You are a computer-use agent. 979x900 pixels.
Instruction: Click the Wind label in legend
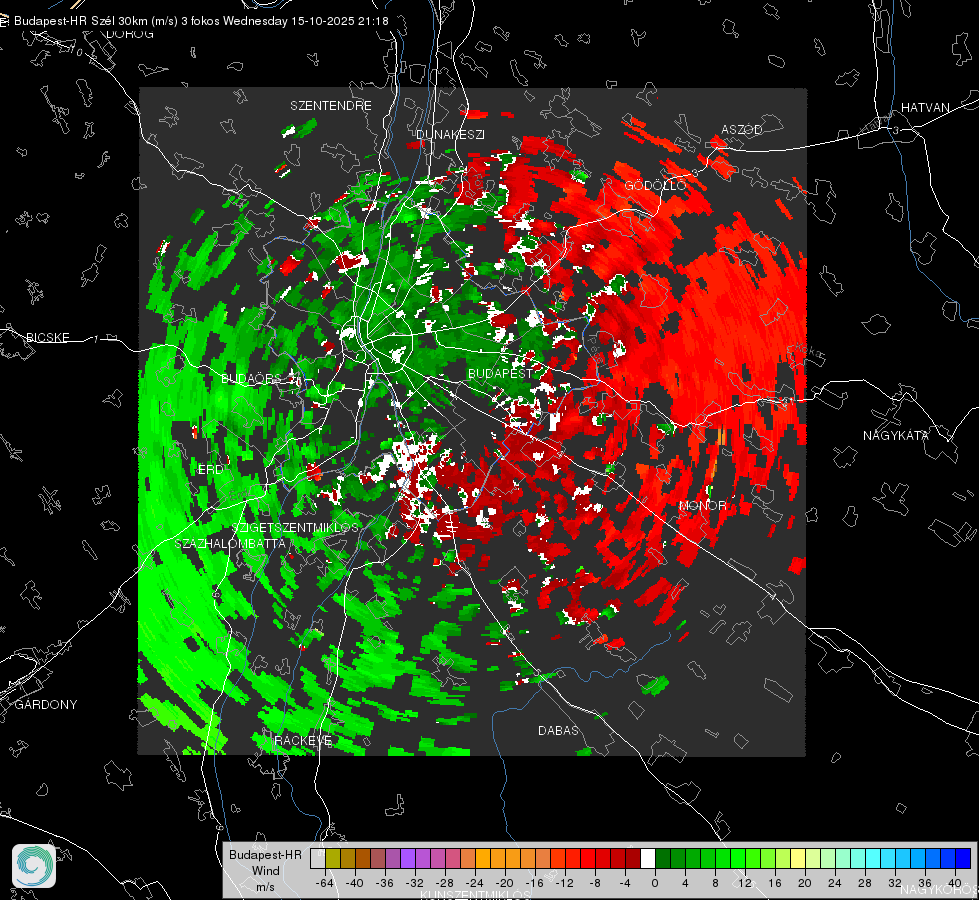(x=265, y=871)
